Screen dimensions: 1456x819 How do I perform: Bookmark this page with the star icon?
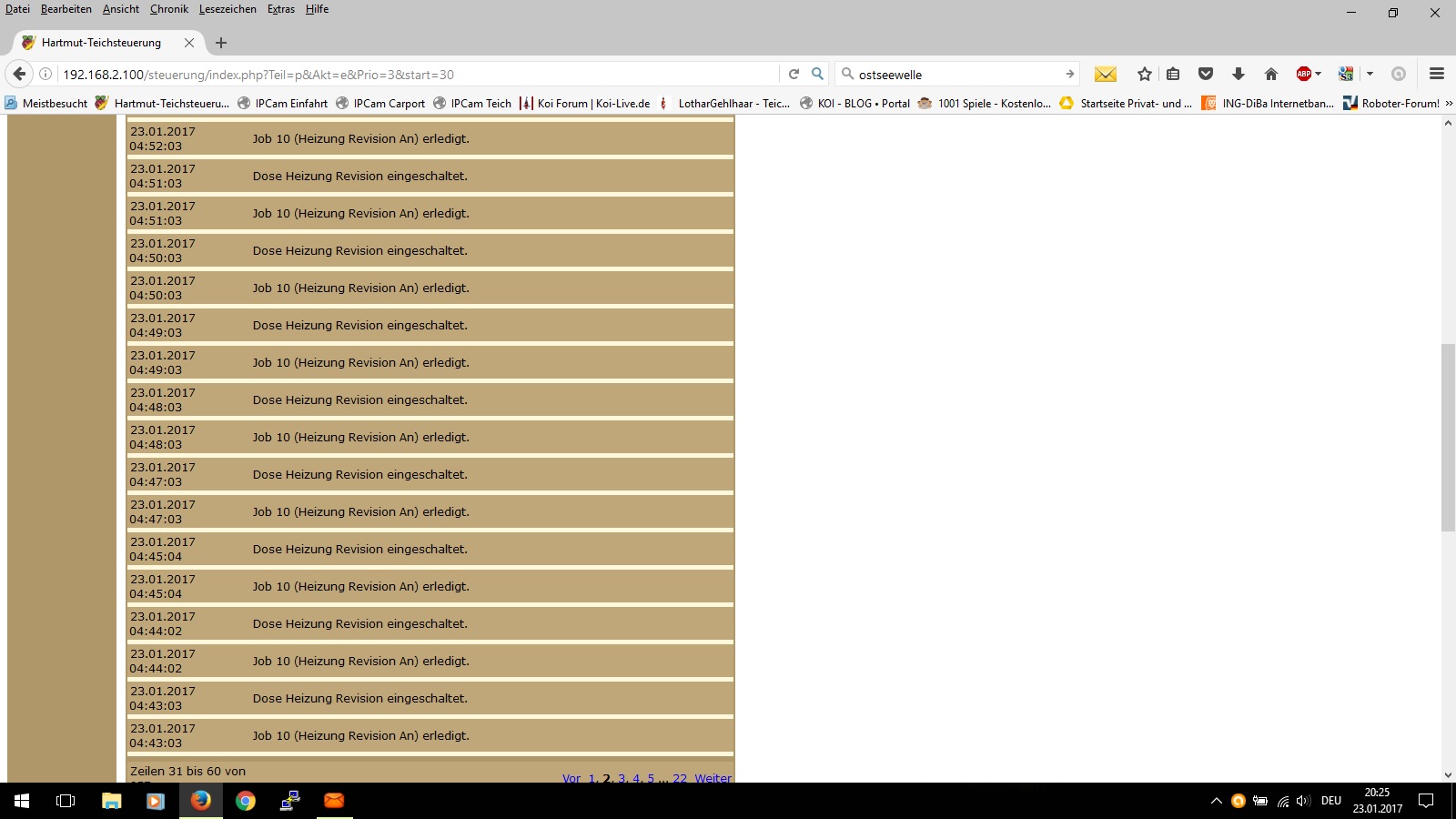(x=1144, y=75)
